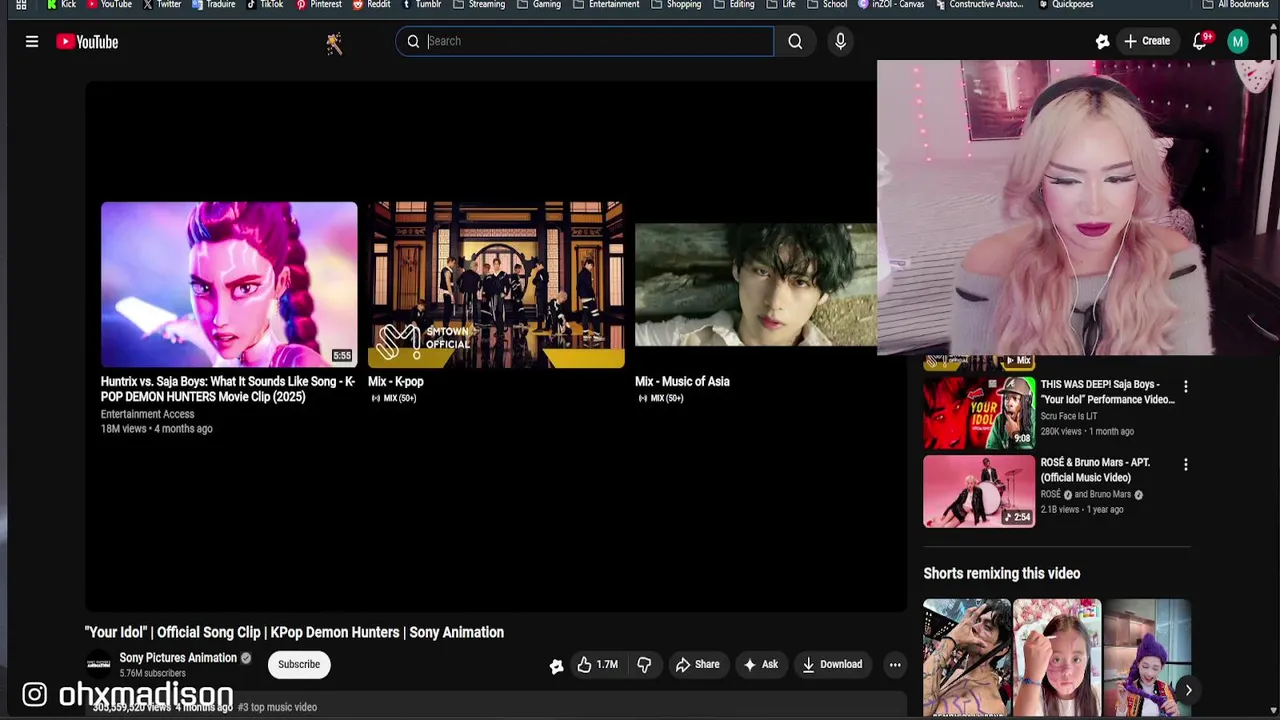Go to YouTube home via the logo

[x=87, y=42]
